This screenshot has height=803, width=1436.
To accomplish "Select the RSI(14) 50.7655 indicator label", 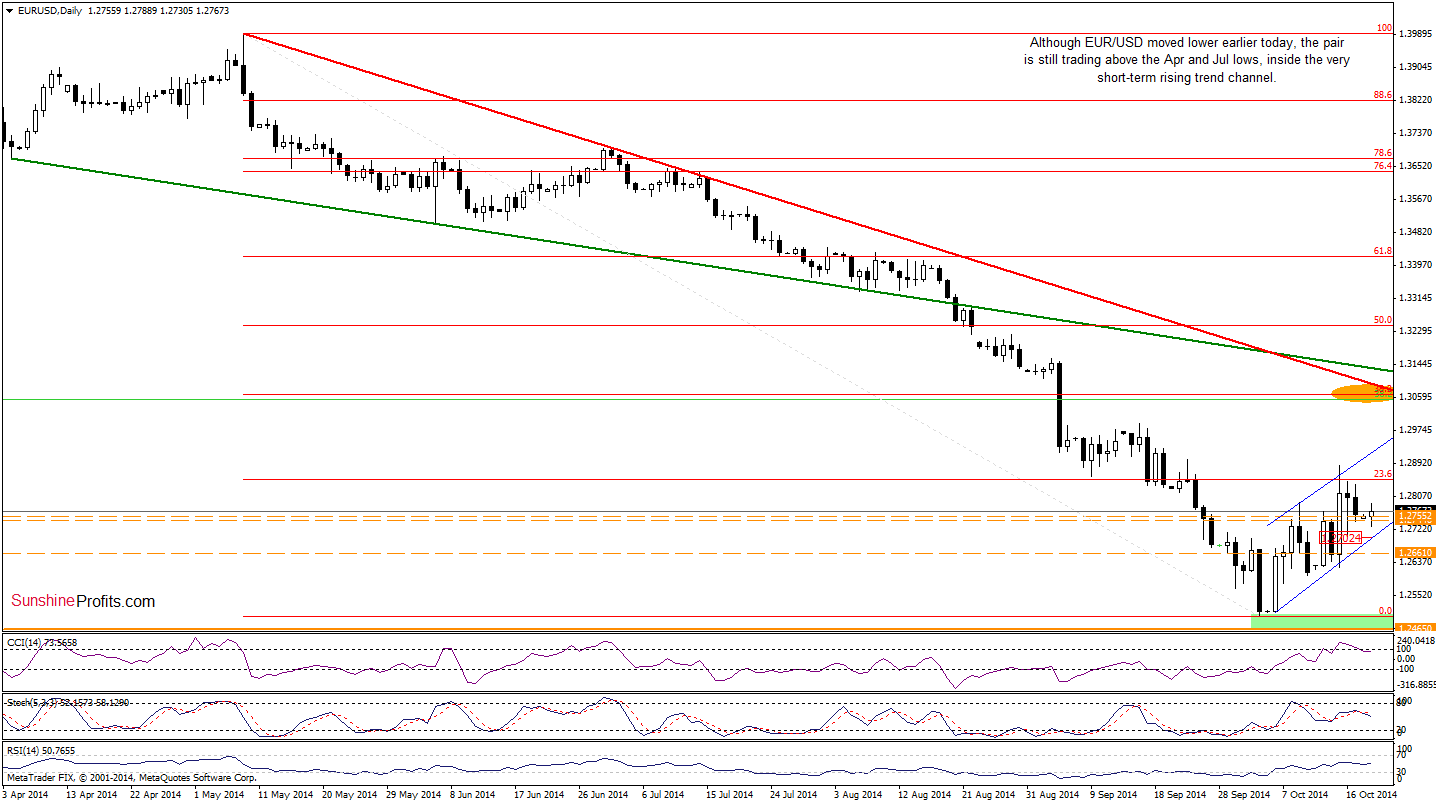I will click(41, 751).
